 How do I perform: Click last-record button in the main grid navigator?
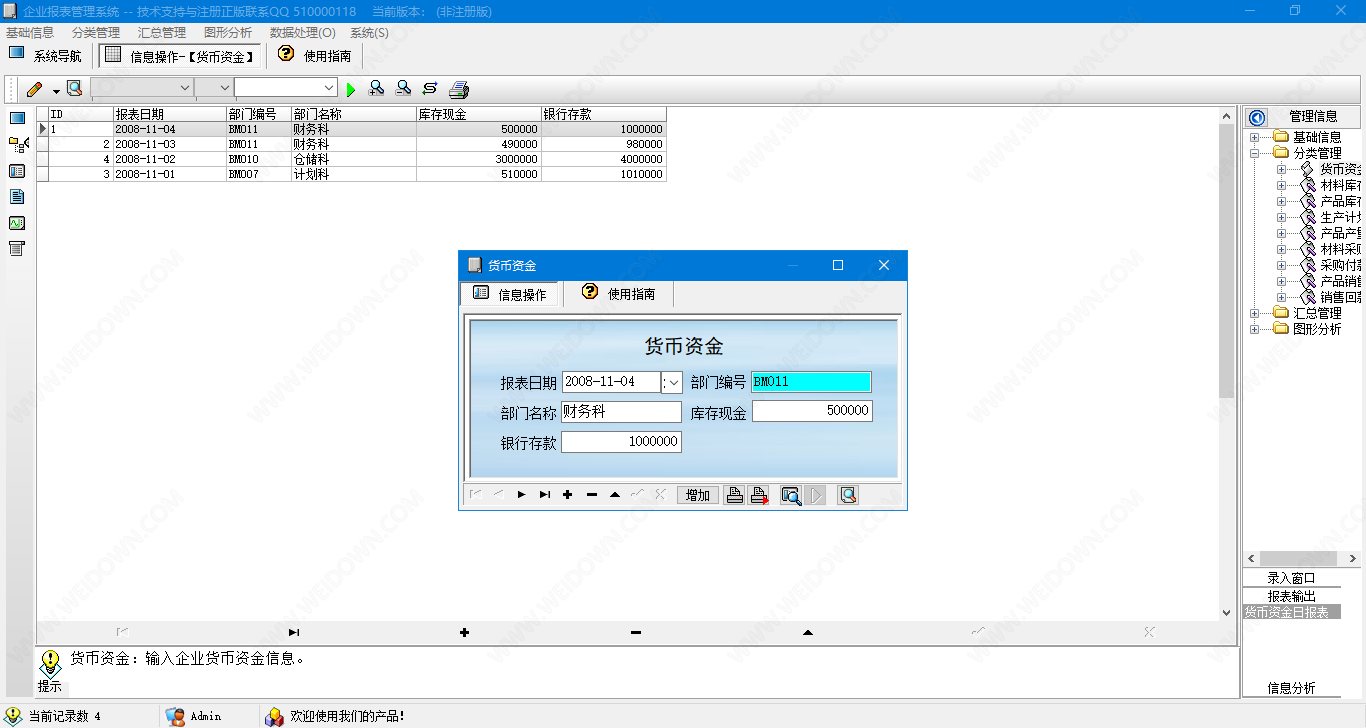(293, 632)
